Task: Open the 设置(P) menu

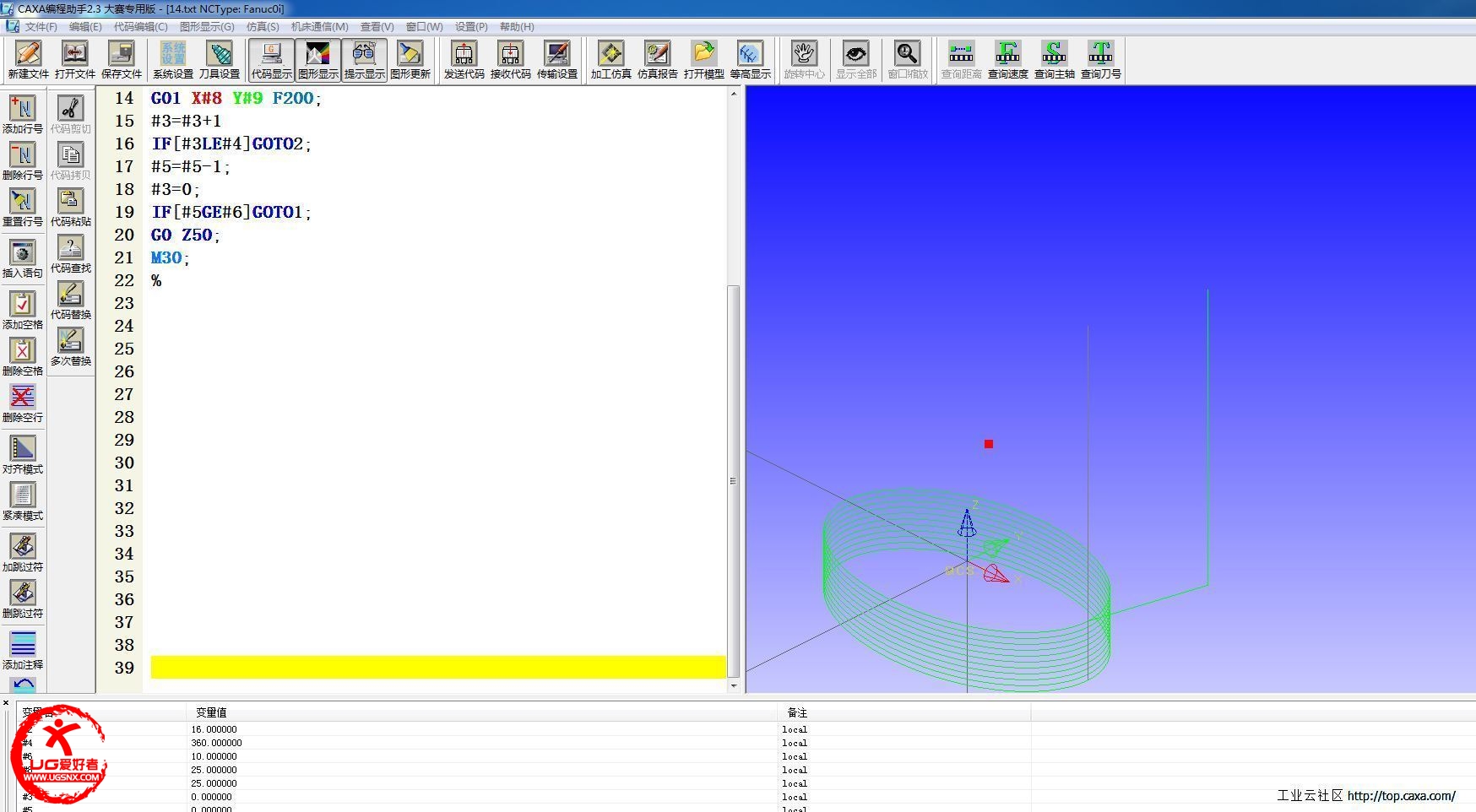Action: (x=471, y=27)
